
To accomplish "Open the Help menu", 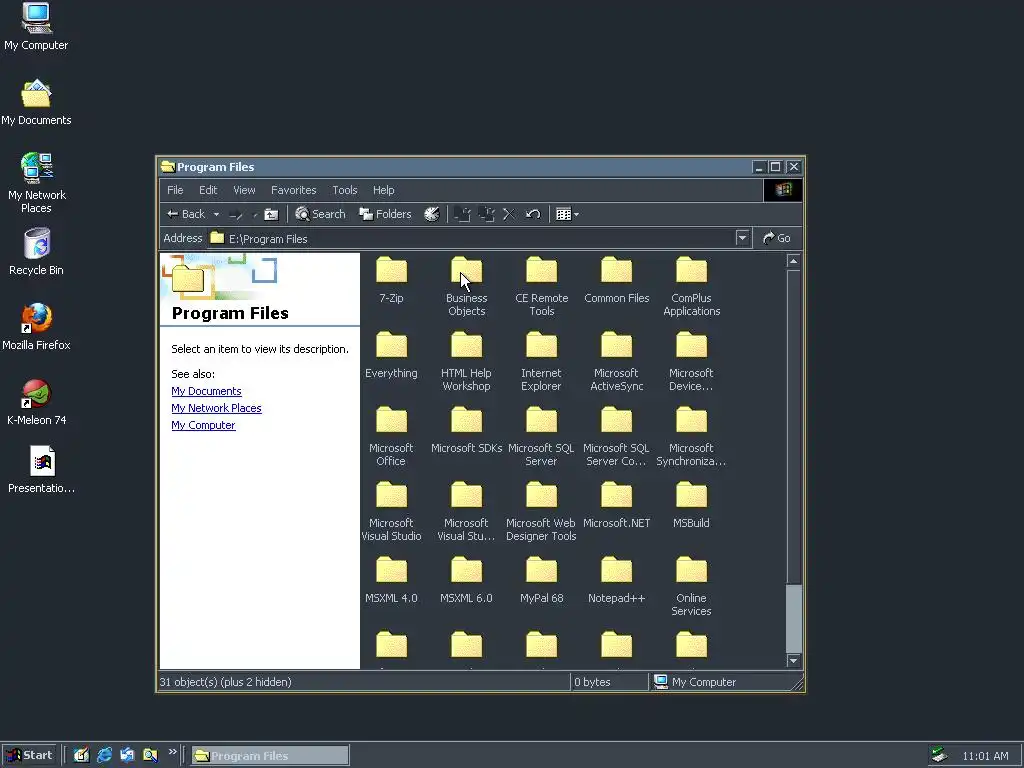I will tap(384, 190).
